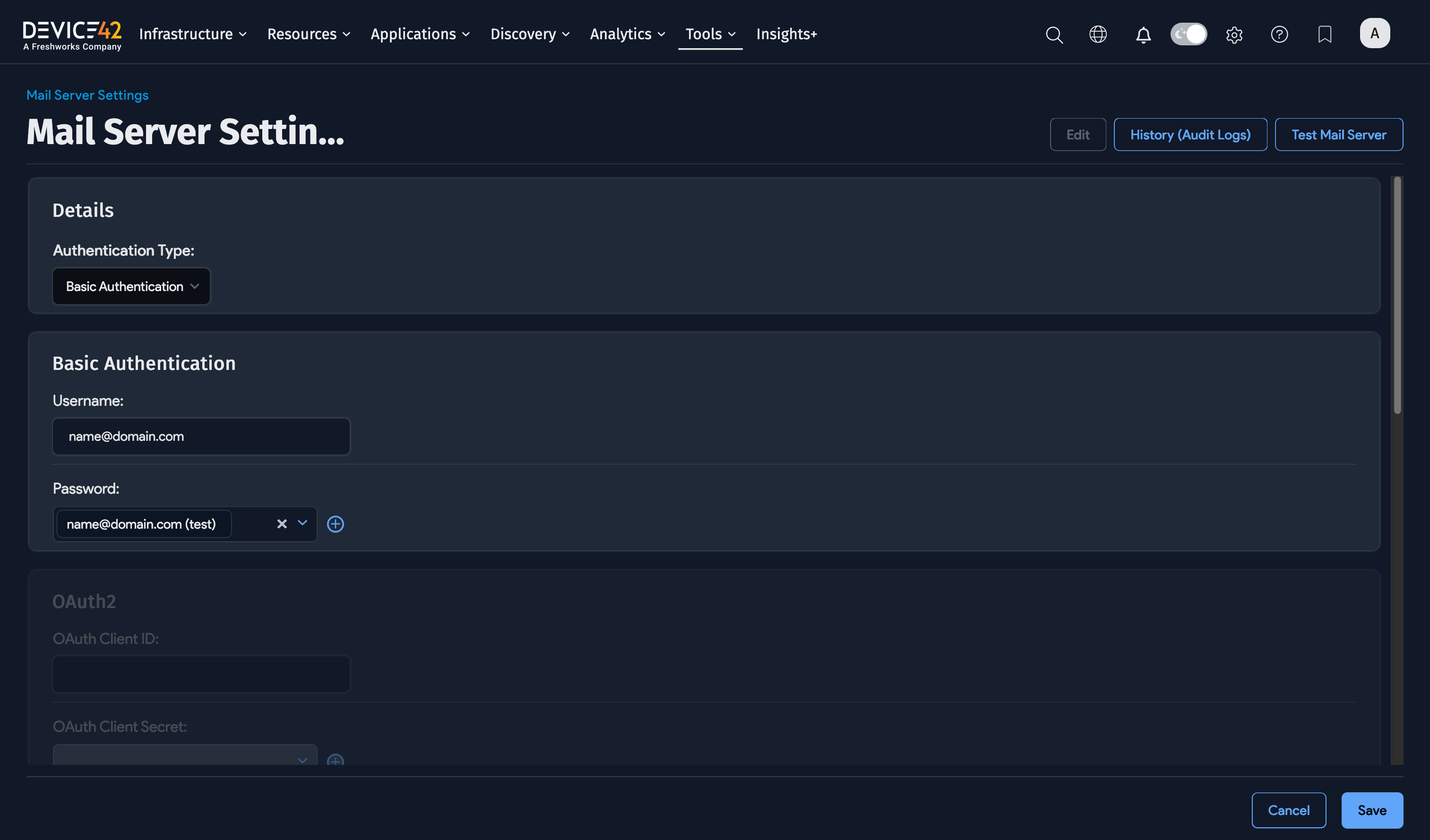Click the Edit button
This screenshot has width=1430, height=840.
[x=1077, y=135]
